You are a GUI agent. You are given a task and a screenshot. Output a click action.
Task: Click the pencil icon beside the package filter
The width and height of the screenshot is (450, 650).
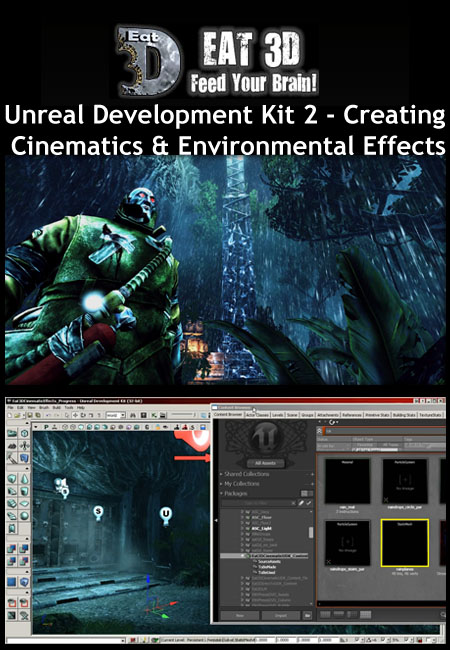click(301, 503)
